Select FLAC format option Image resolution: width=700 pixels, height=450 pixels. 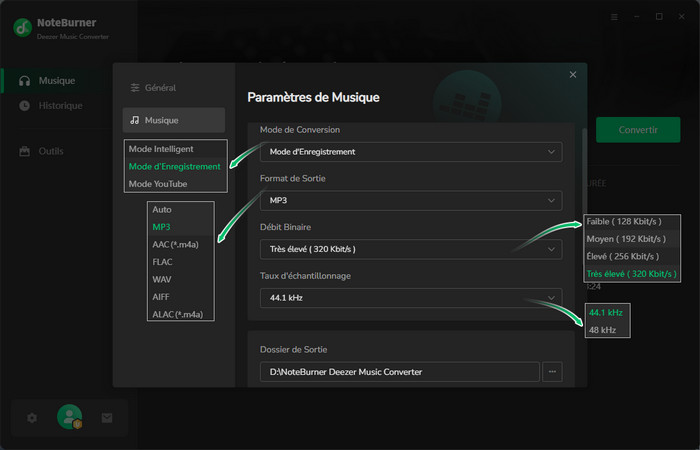pos(181,262)
